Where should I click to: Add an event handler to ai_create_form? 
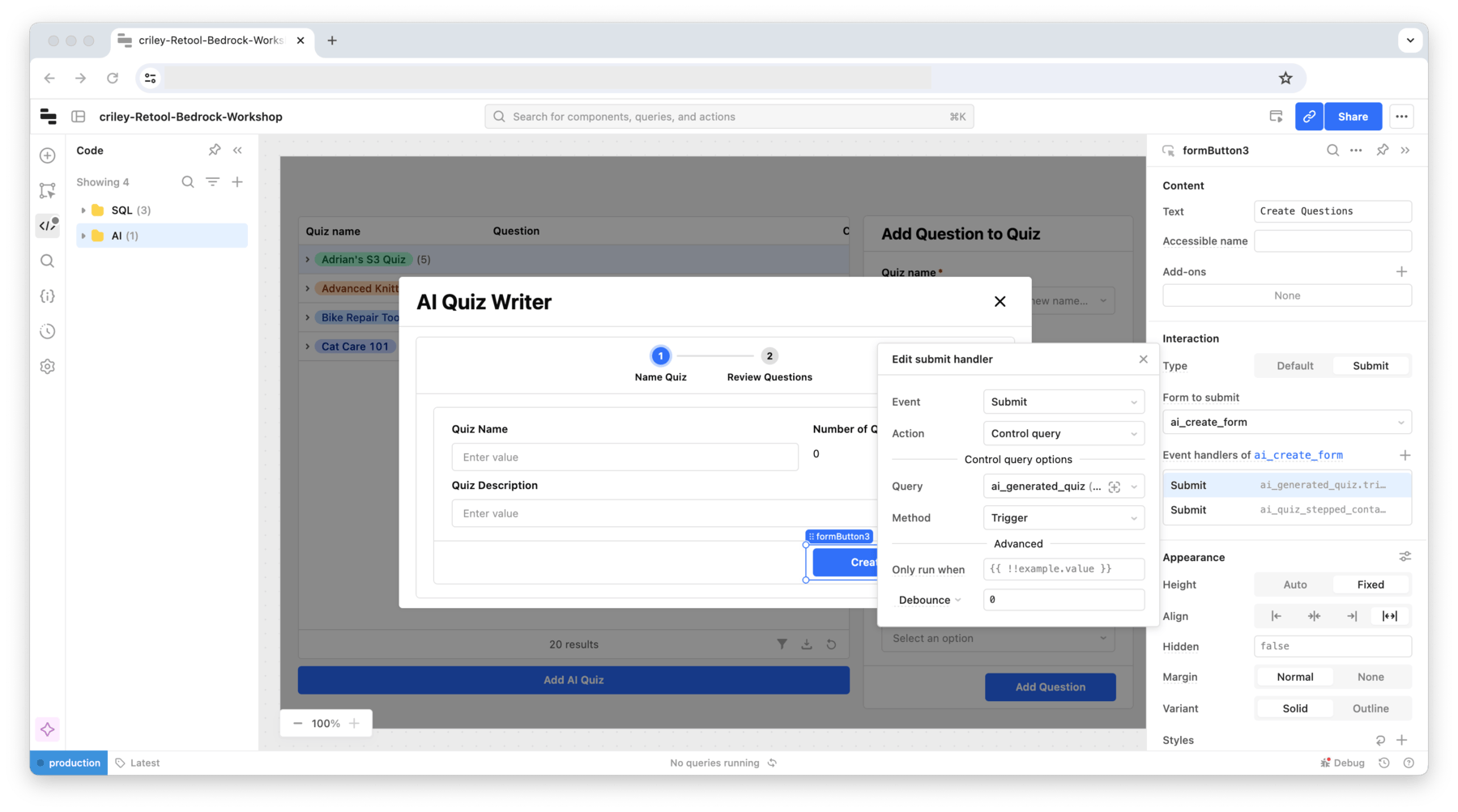1405,455
